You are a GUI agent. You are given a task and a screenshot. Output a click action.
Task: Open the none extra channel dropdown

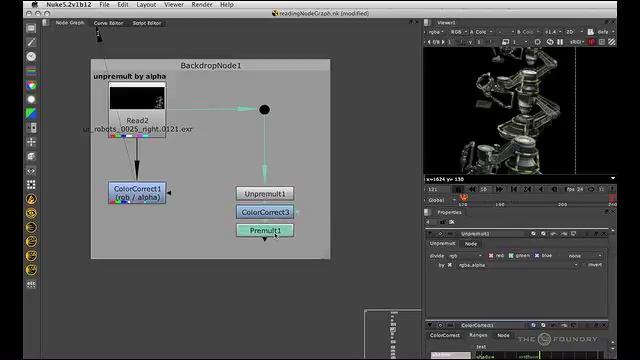(585, 256)
